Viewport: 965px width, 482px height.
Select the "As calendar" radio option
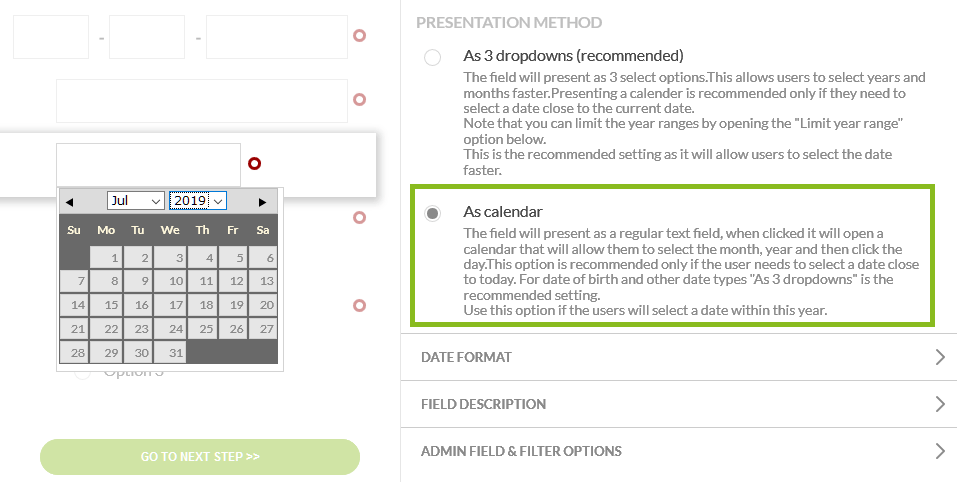[x=432, y=214]
